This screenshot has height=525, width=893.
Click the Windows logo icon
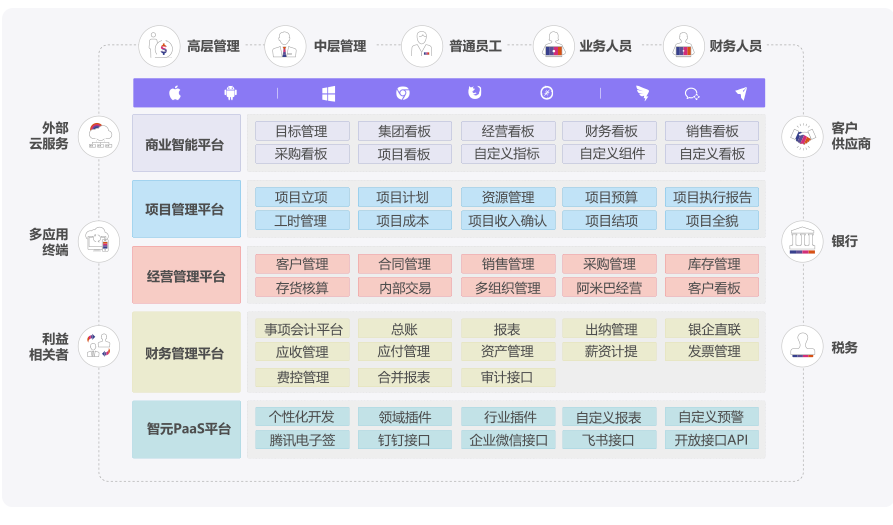pyautogui.click(x=328, y=93)
